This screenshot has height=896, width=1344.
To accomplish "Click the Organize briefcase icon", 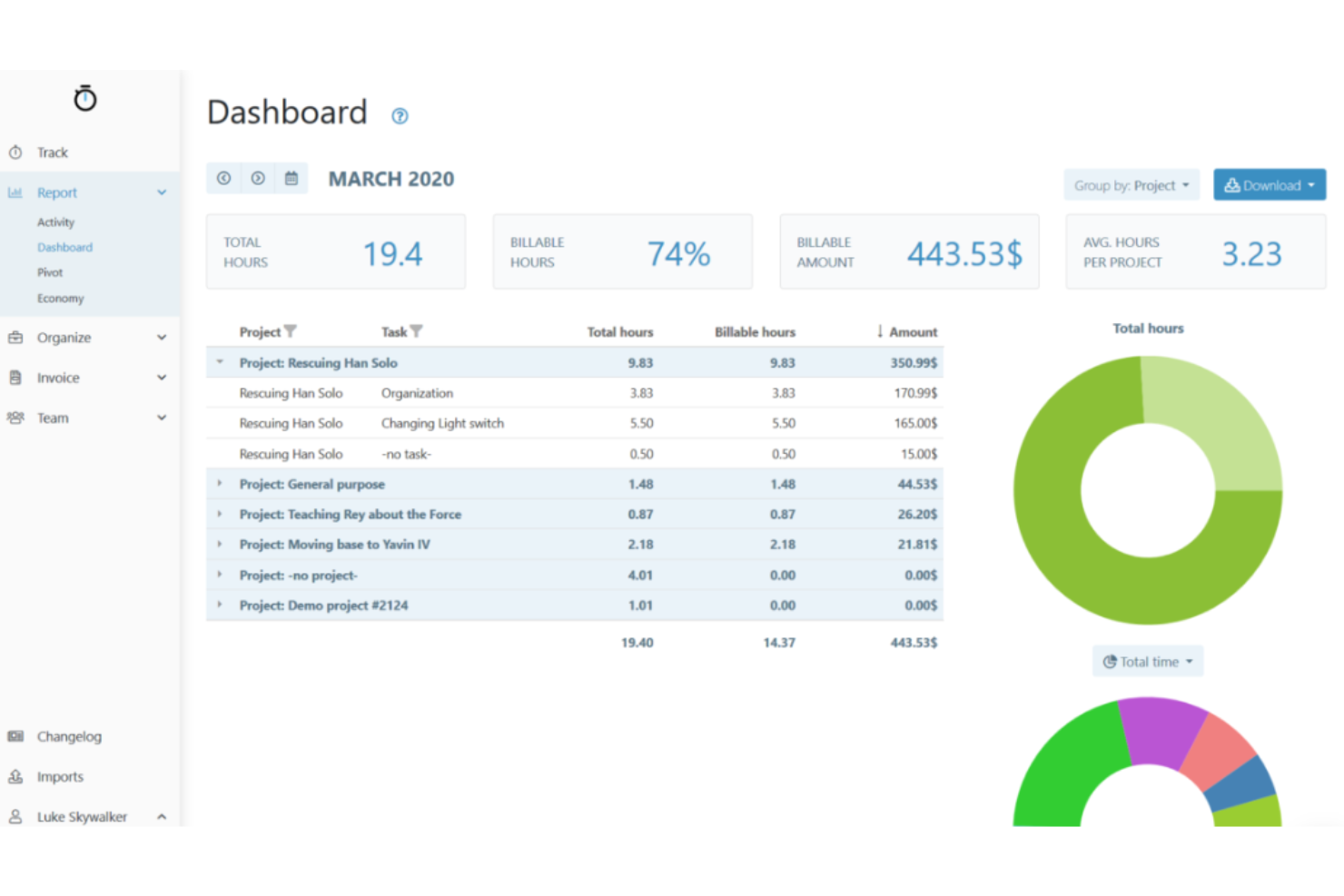I will click(x=15, y=338).
